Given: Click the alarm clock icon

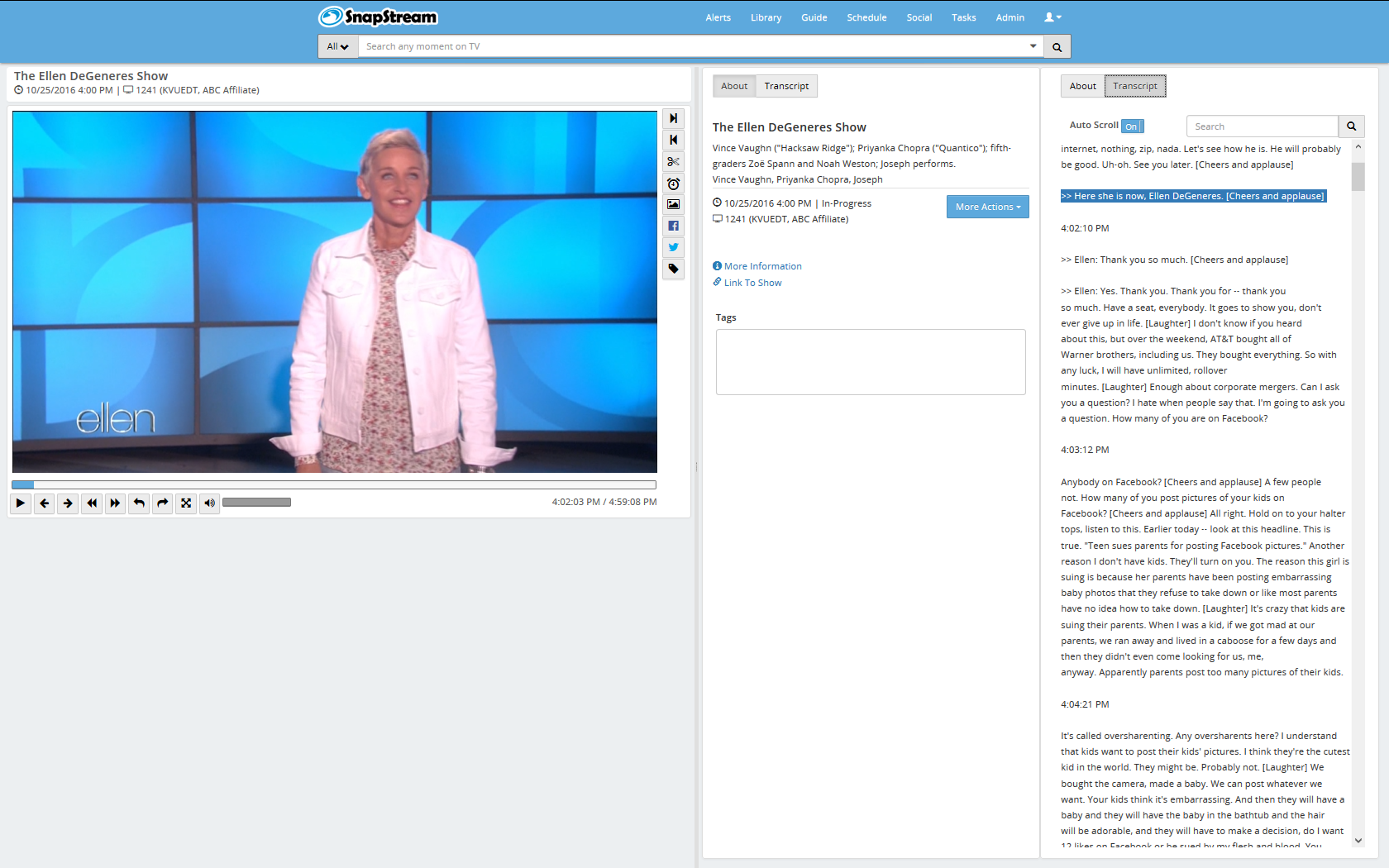Looking at the screenshot, I should [674, 183].
